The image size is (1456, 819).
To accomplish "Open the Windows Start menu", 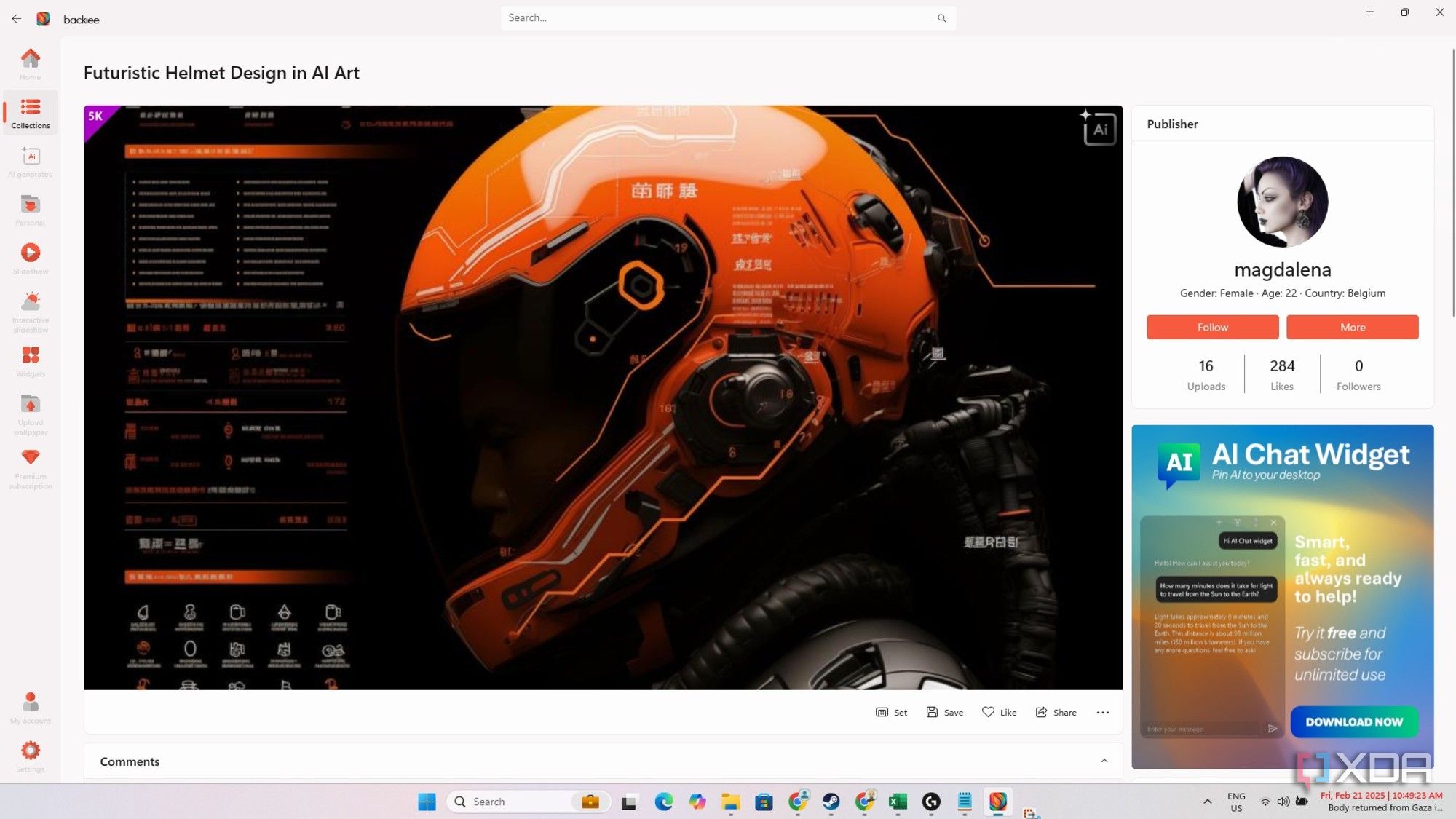I will coord(427,802).
